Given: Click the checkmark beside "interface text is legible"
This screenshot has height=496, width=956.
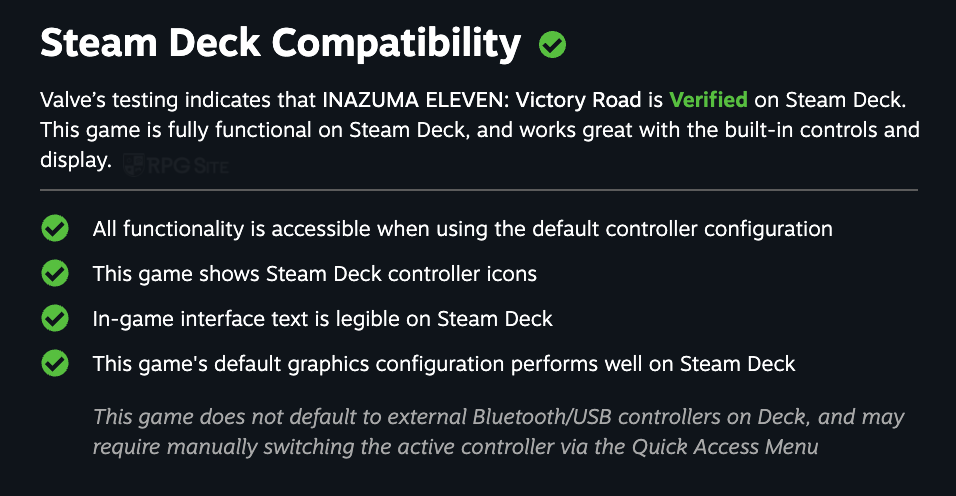Looking at the screenshot, I should pyautogui.click(x=55, y=318).
